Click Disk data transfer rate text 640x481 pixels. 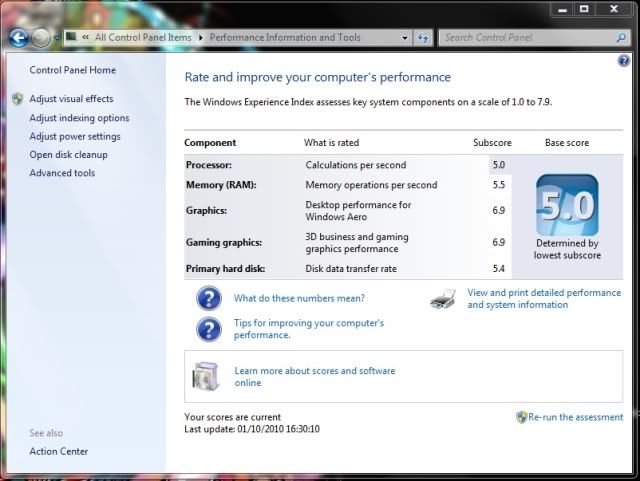tap(351, 269)
